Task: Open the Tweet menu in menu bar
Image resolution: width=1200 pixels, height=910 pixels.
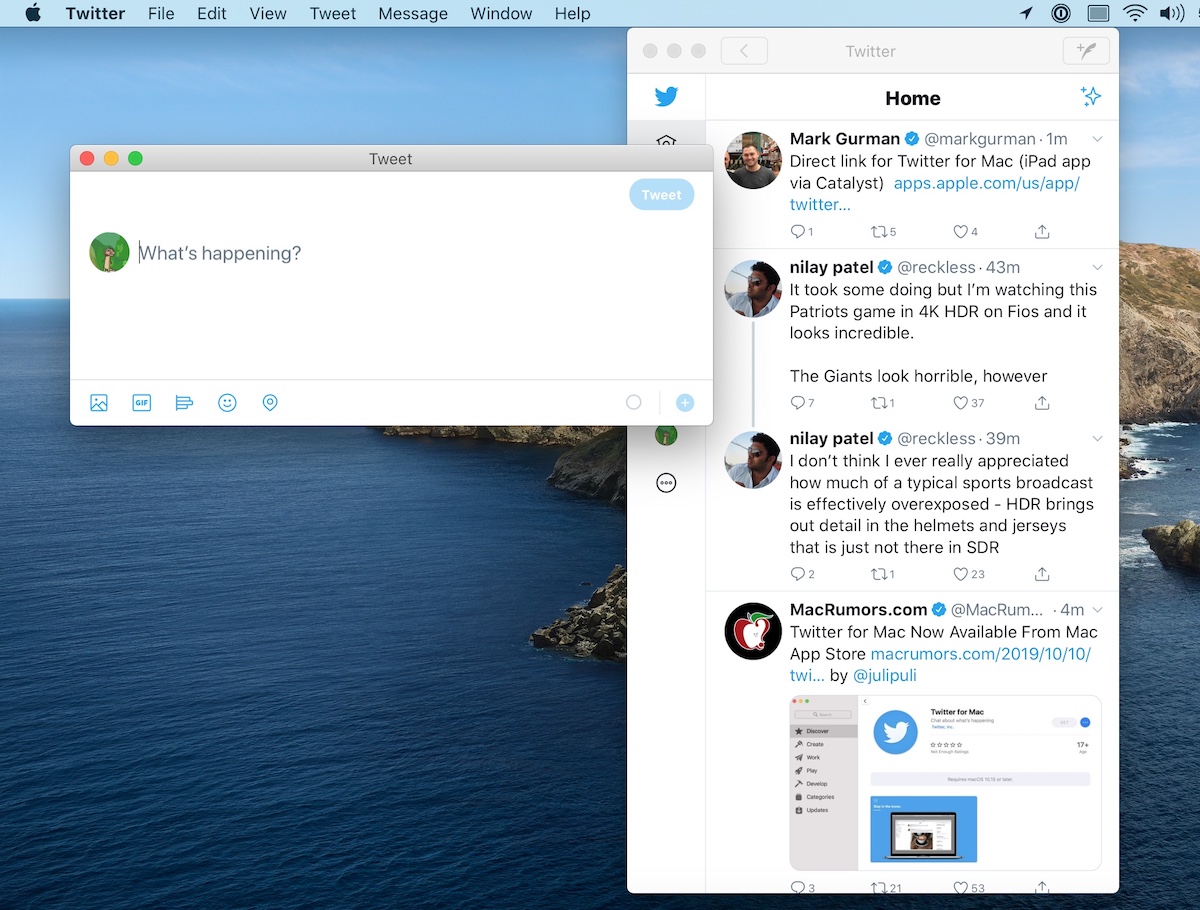Action: [332, 14]
